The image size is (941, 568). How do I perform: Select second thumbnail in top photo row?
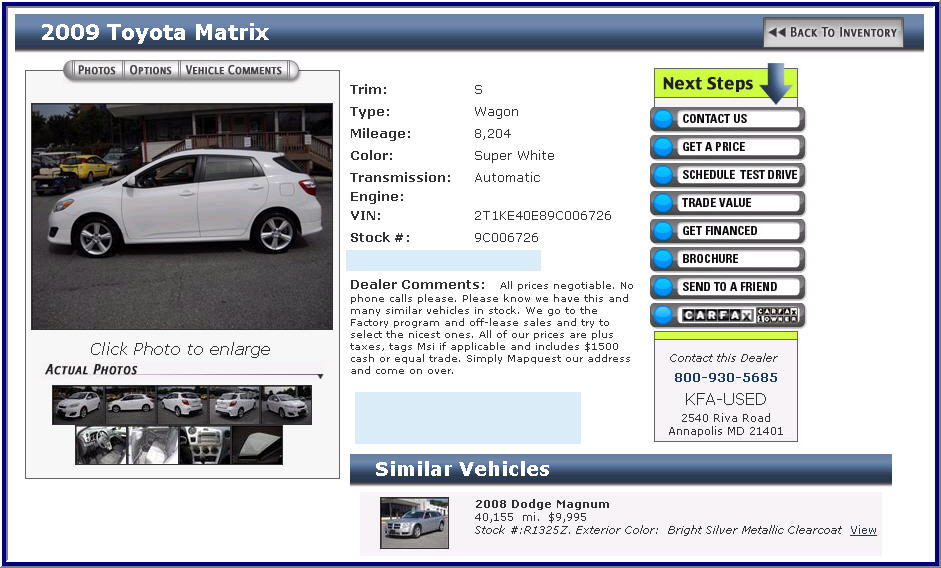(x=131, y=405)
